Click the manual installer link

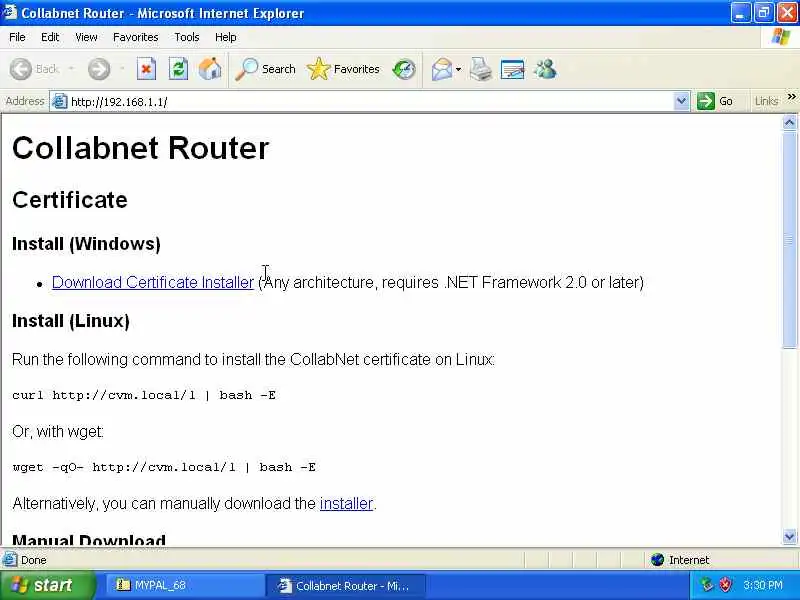pos(346,504)
